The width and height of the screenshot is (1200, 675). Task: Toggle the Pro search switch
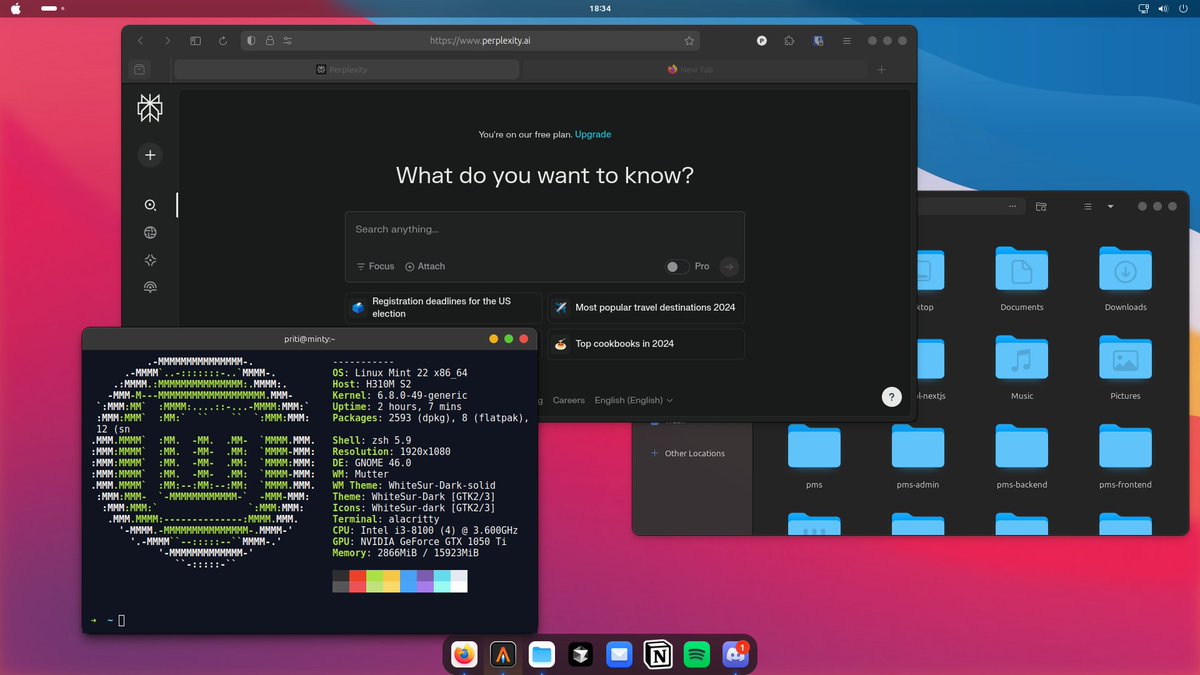(677, 266)
